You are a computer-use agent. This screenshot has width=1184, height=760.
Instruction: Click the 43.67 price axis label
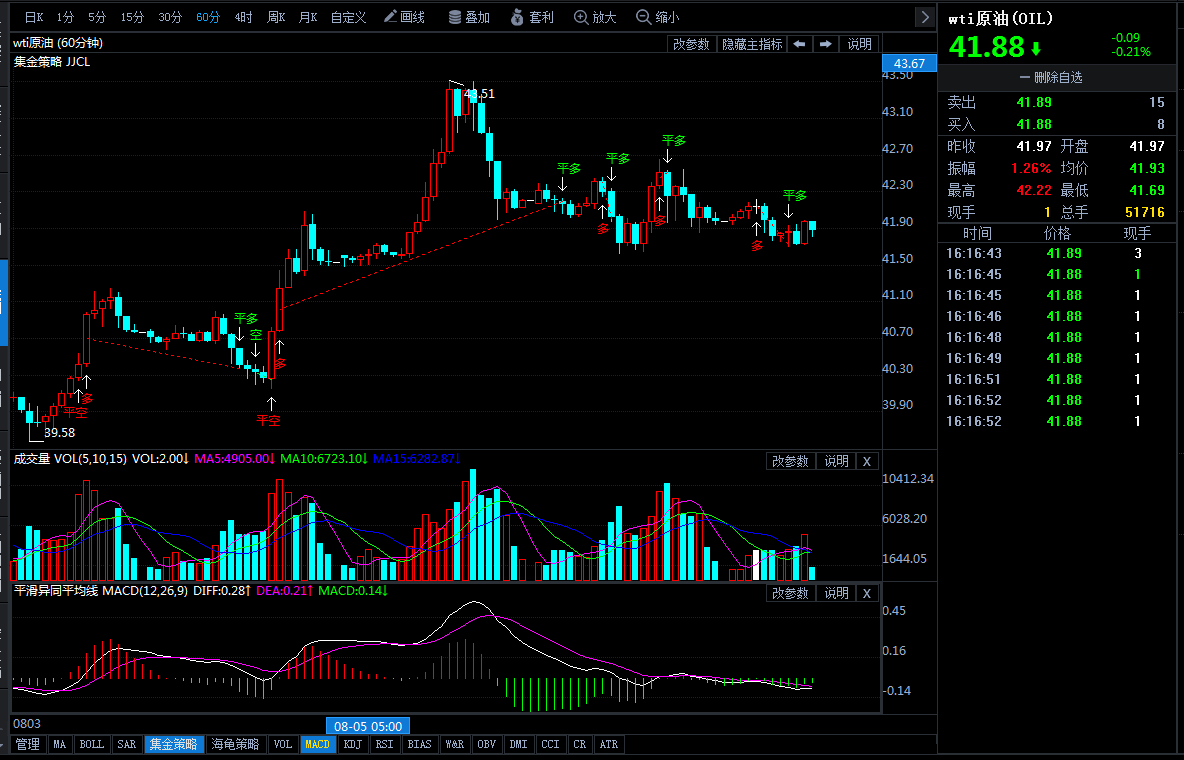pos(909,63)
